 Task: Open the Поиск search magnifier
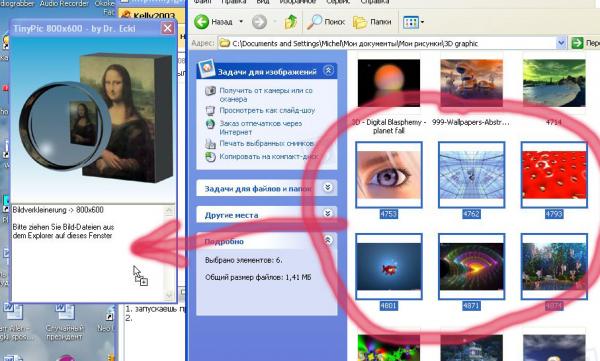click(315, 22)
